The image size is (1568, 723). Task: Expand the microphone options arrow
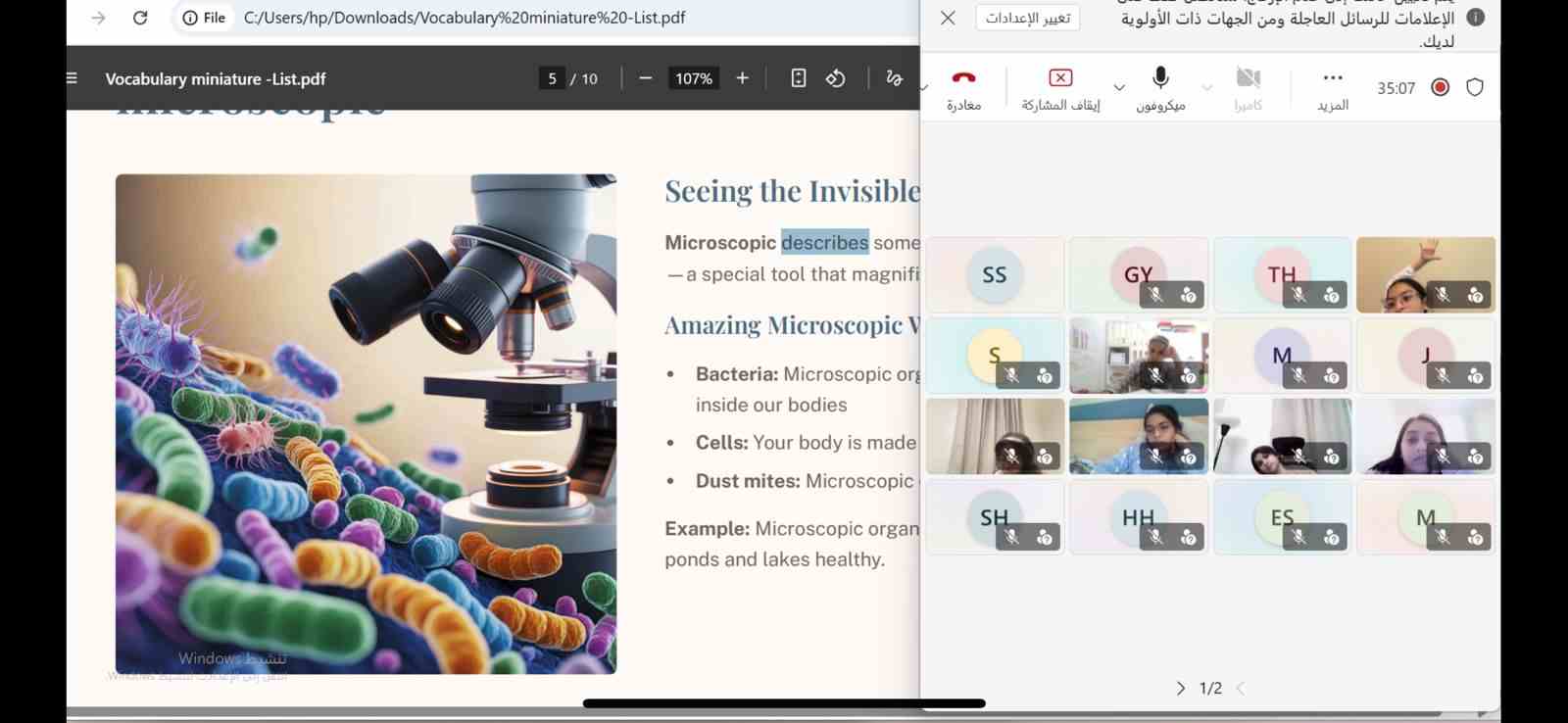click(1119, 87)
